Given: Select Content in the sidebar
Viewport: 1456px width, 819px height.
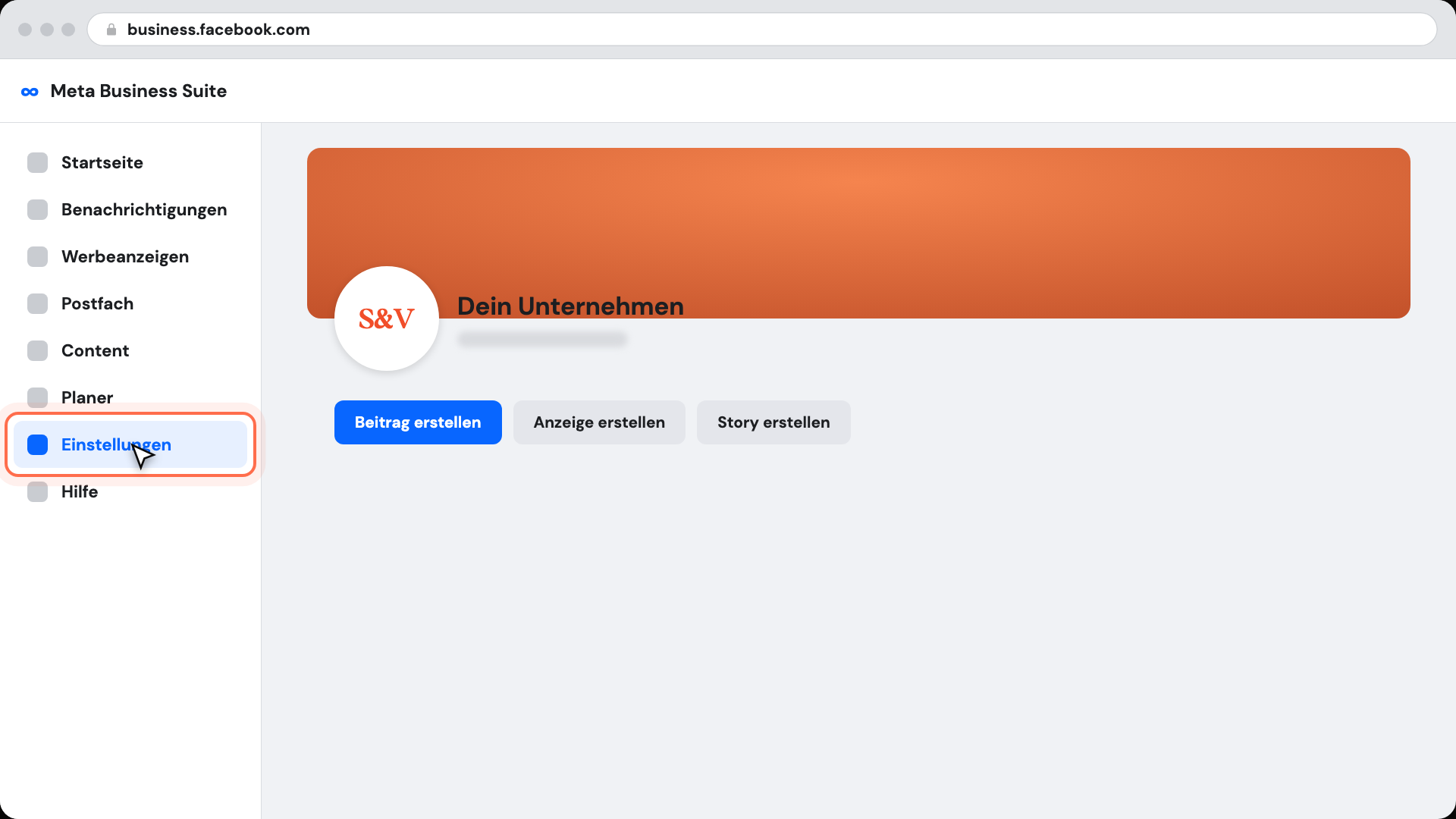Looking at the screenshot, I should tap(130, 350).
